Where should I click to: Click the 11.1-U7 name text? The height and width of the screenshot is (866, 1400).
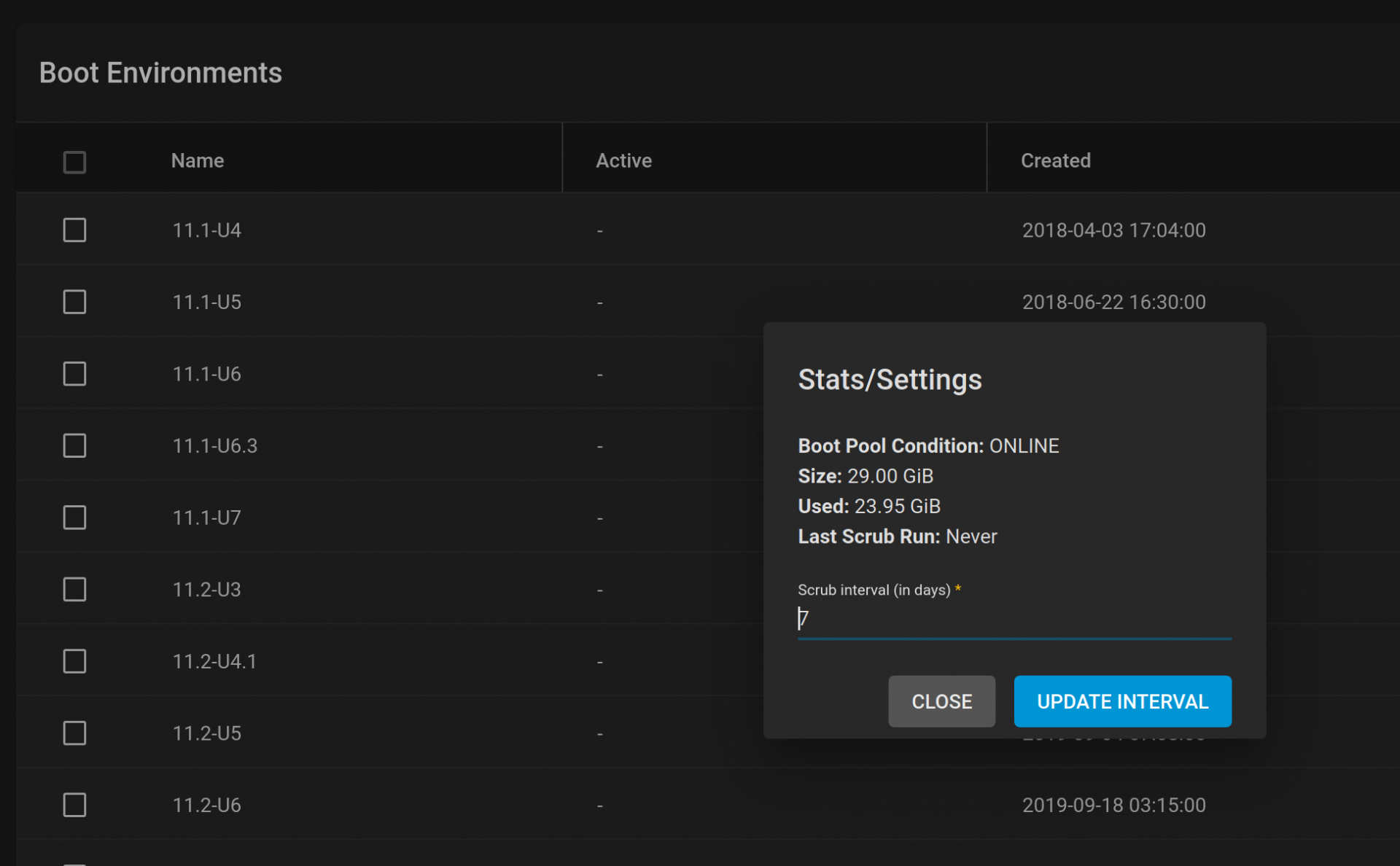click(x=206, y=518)
